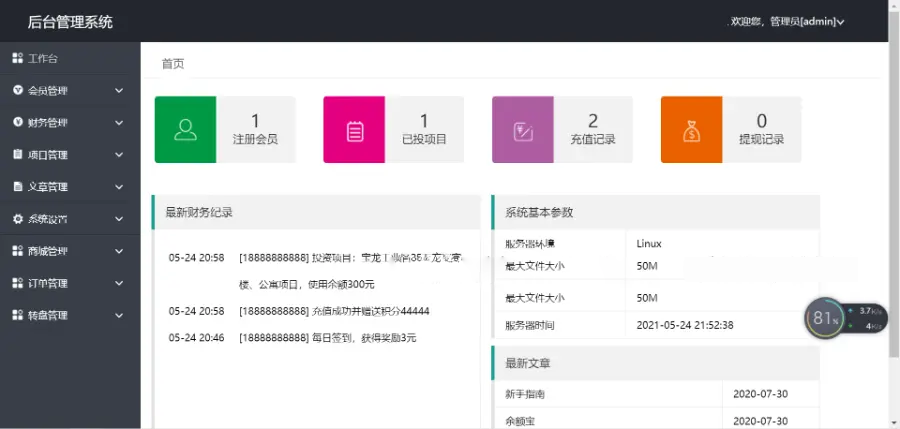Image resolution: width=900 pixels, height=429 pixels.
Task: Click the green registered member user icon
Action: click(185, 130)
